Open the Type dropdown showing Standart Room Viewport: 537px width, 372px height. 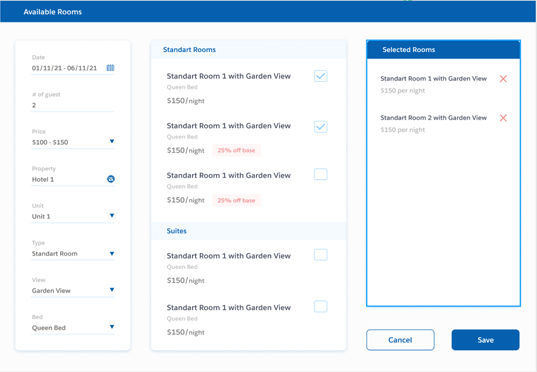tap(112, 253)
